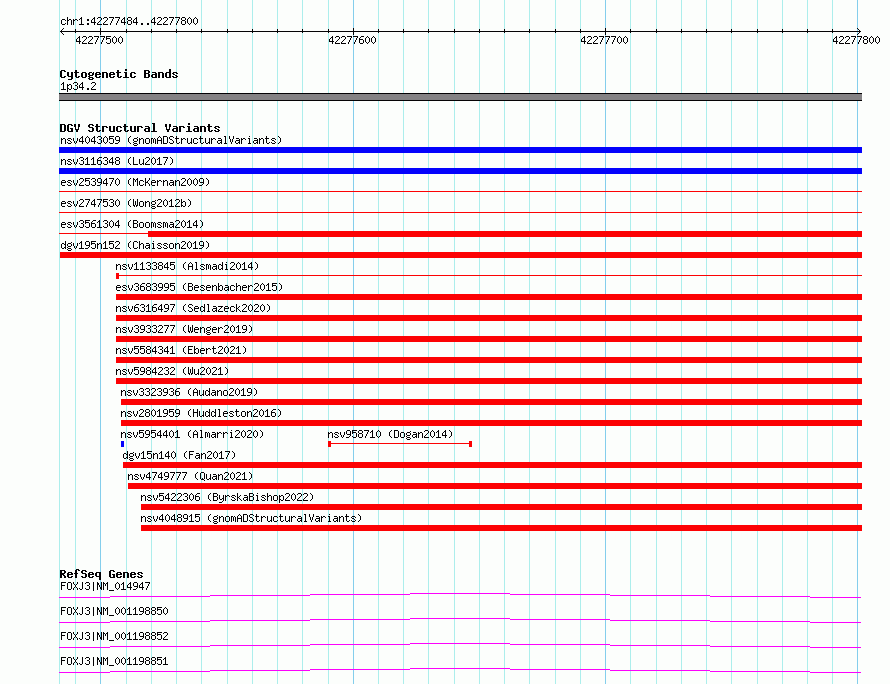This screenshot has width=890, height=684.
Task: Click the blue bar under nsv3116348 (Lu2017)
Action: (460, 171)
